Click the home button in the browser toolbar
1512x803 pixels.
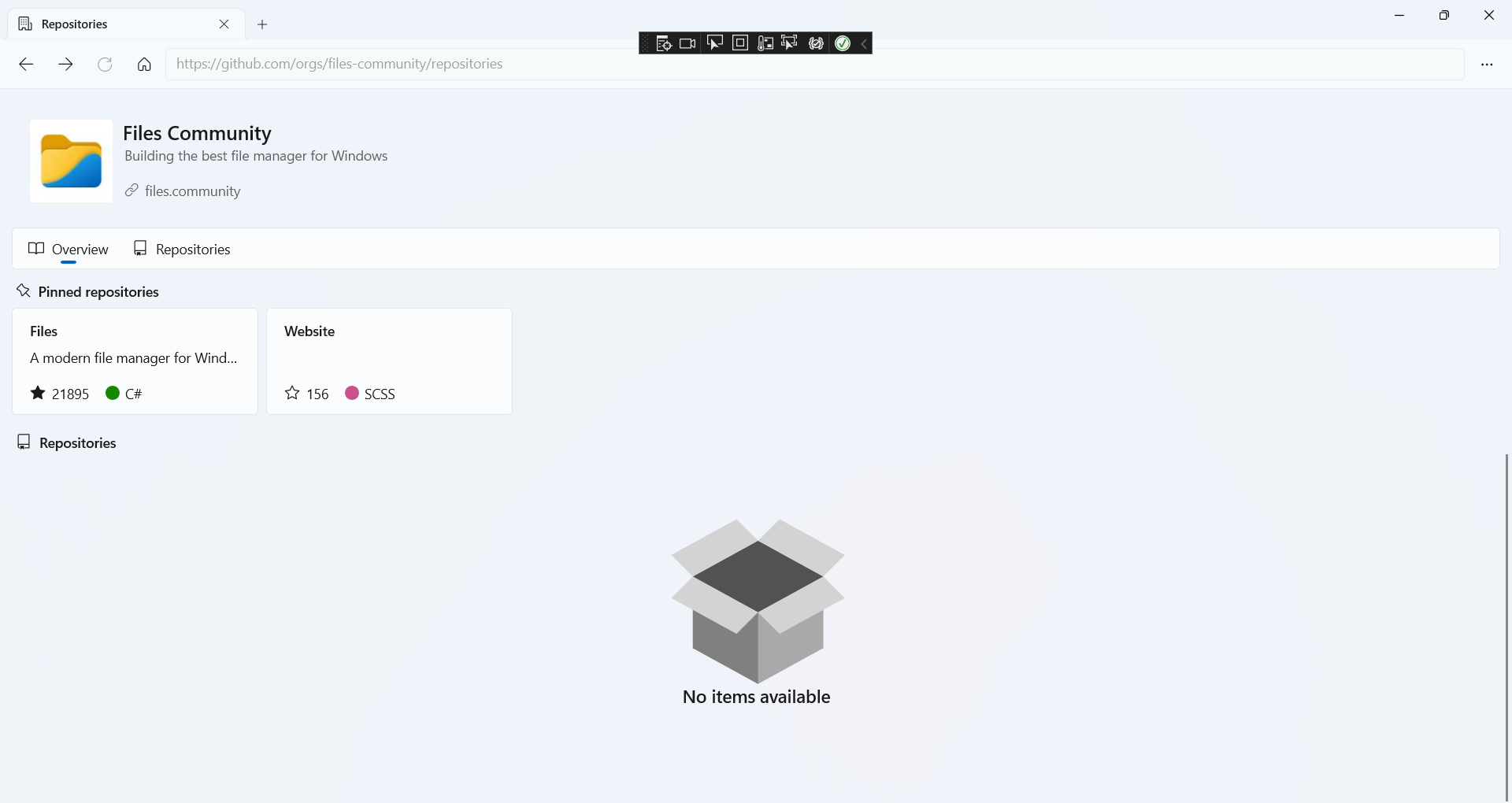tap(143, 64)
